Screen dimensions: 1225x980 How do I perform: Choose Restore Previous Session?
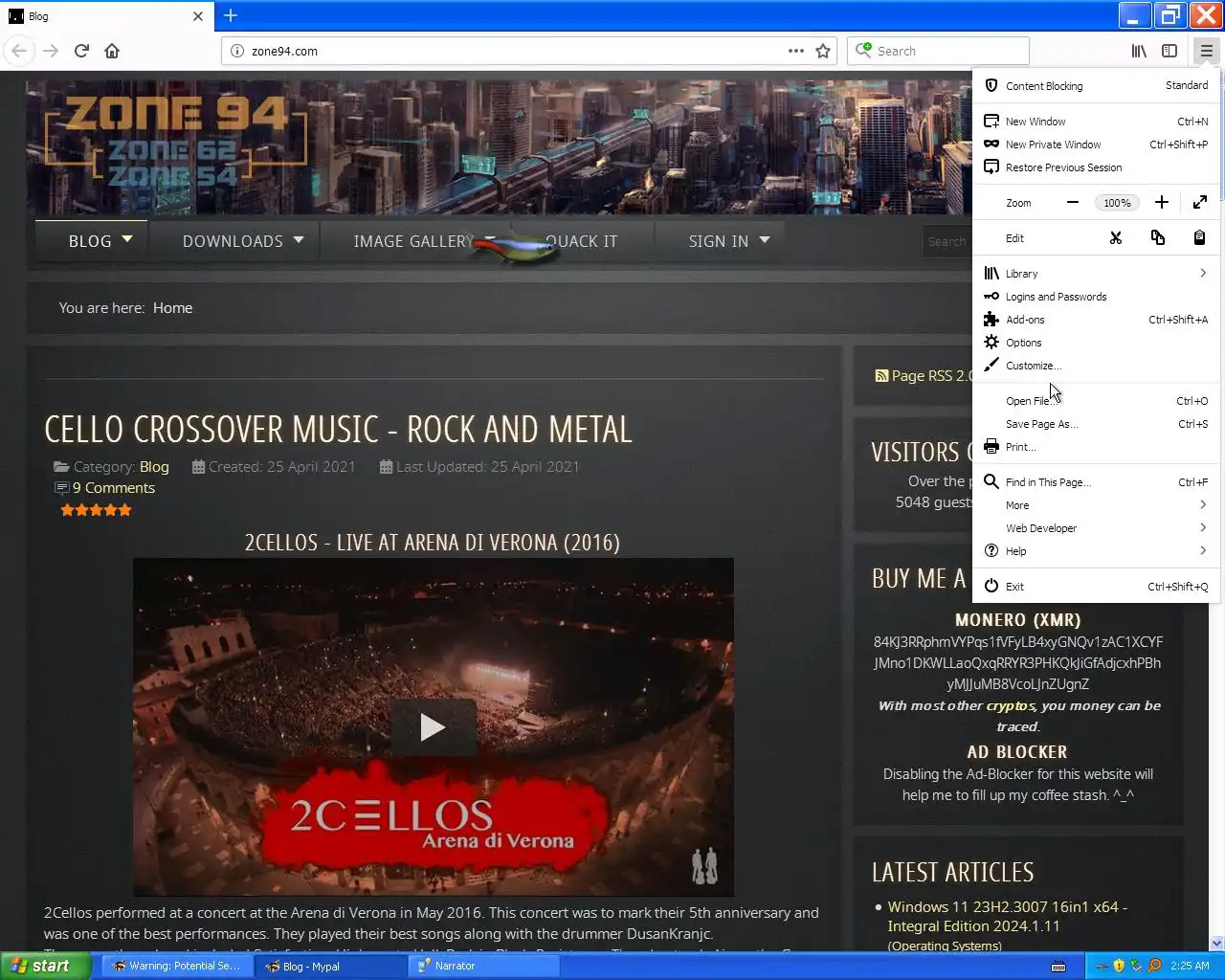(x=1096, y=167)
